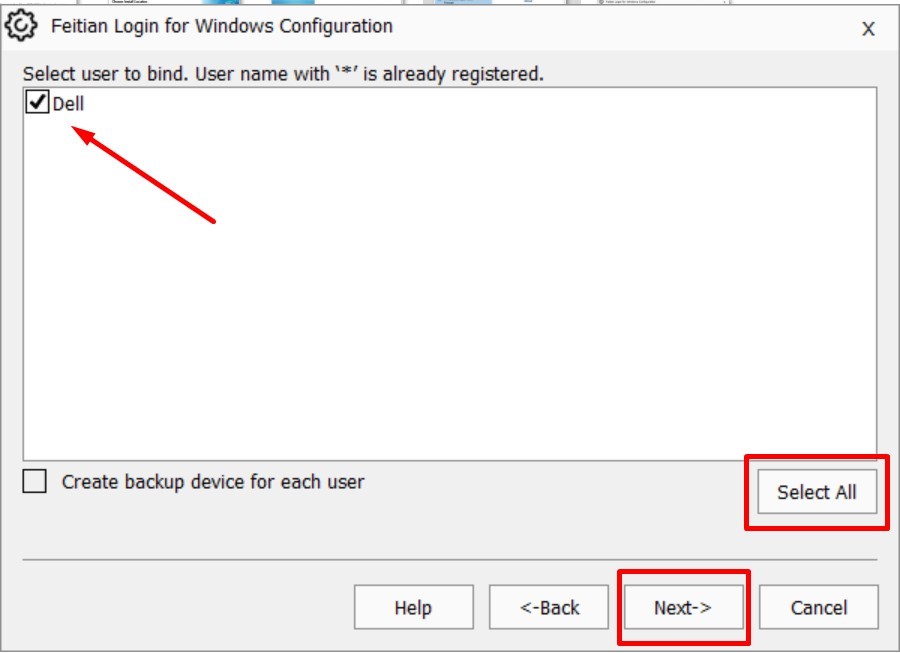Click the dialog title text
The image size is (900, 653).
click(x=221, y=27)
